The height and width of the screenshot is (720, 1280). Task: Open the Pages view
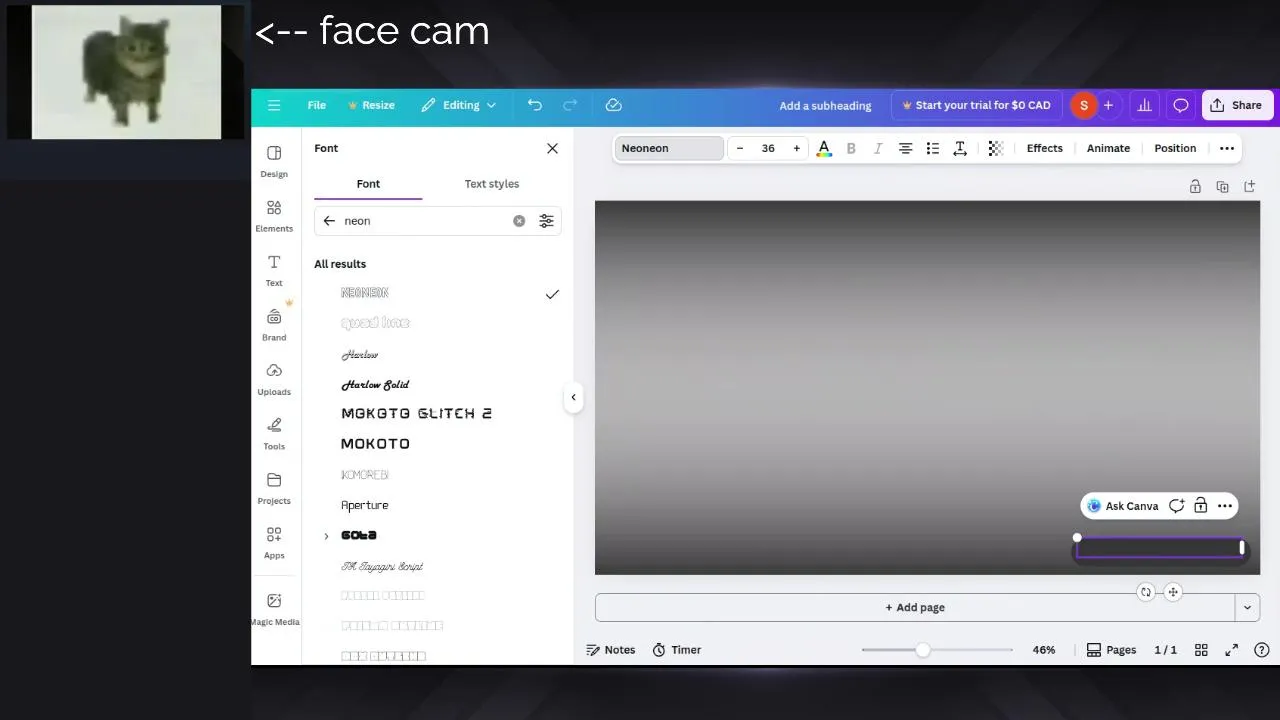[1111, 650]
